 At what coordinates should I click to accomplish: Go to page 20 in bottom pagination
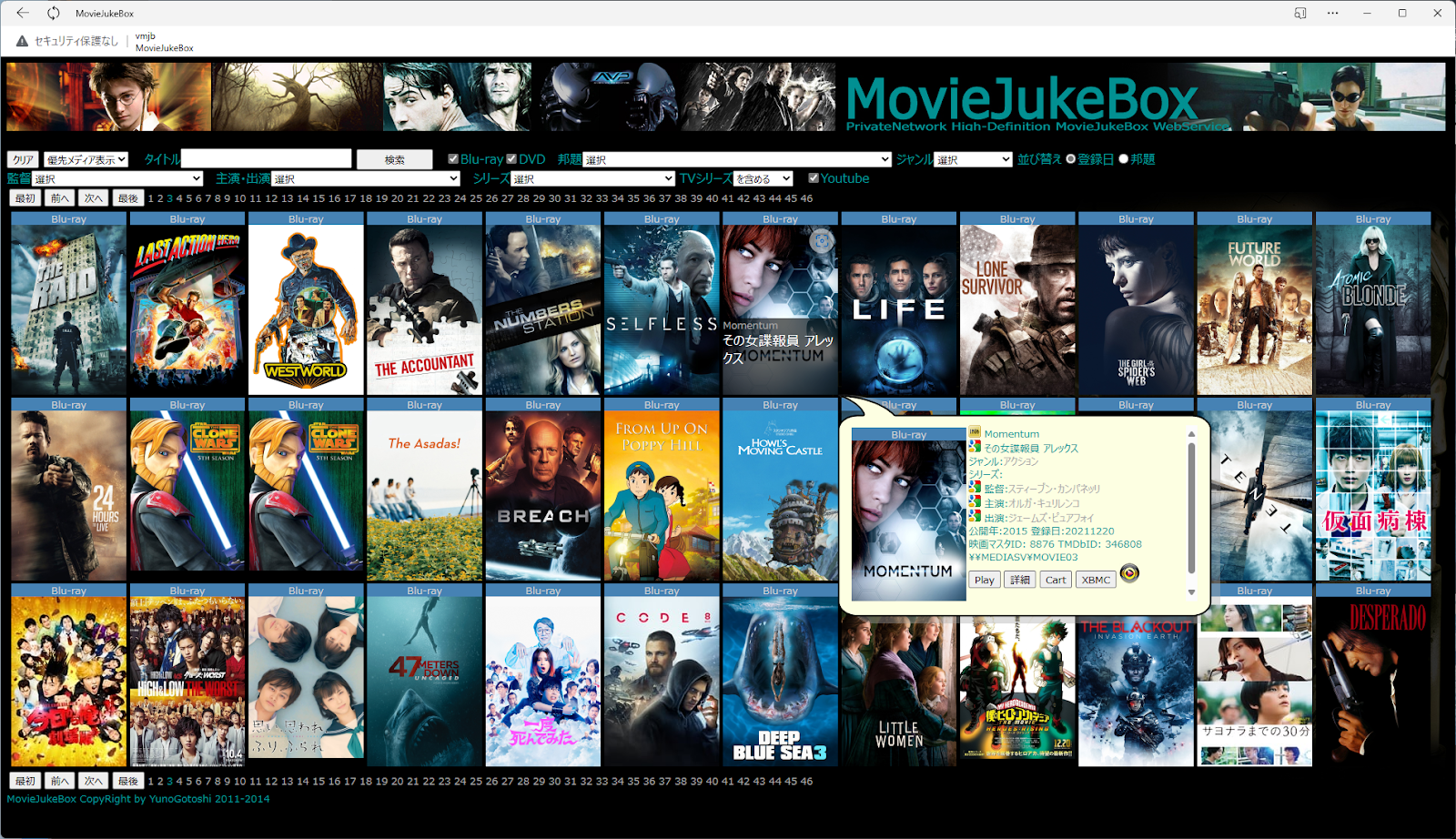pos(397,781)
